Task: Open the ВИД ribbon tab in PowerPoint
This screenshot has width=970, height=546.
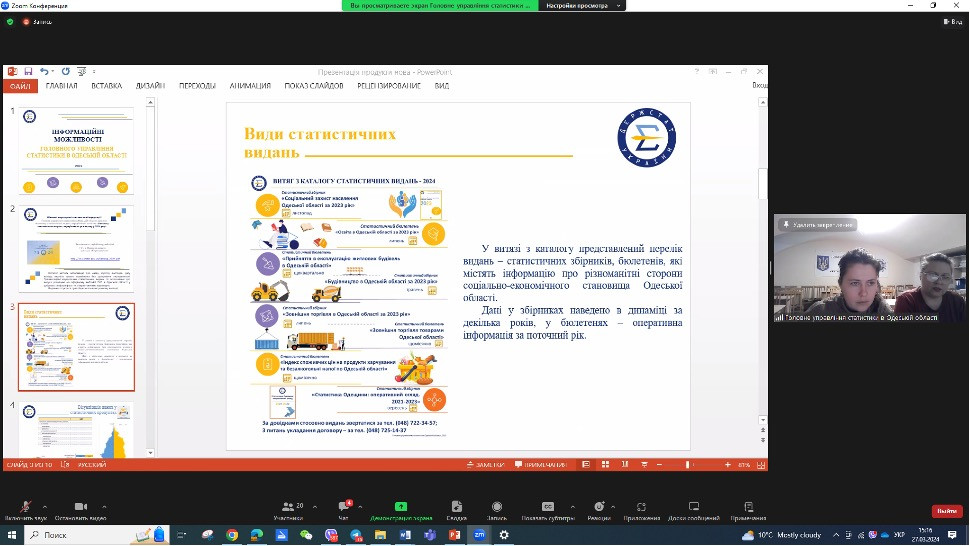Action: (442, 86)
